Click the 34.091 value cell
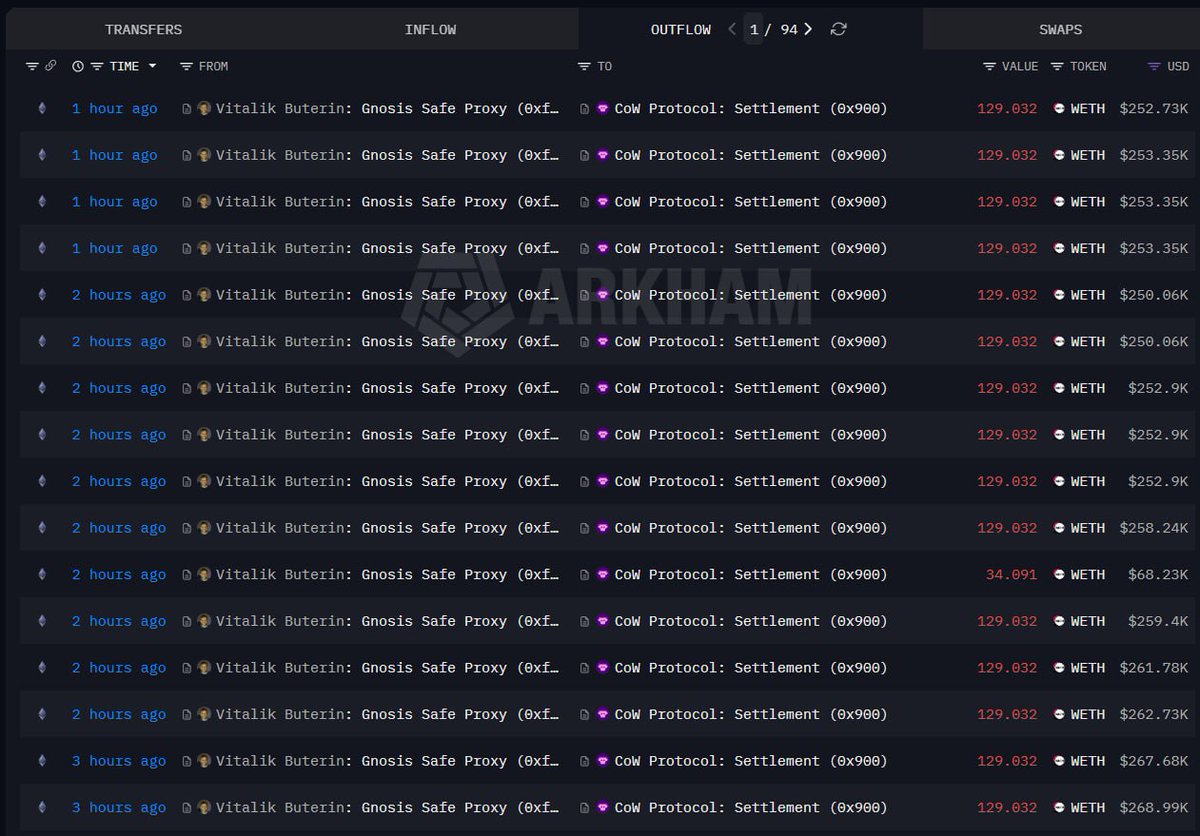The width and height of the screenshot is (1200, 836). (1011, 575)
